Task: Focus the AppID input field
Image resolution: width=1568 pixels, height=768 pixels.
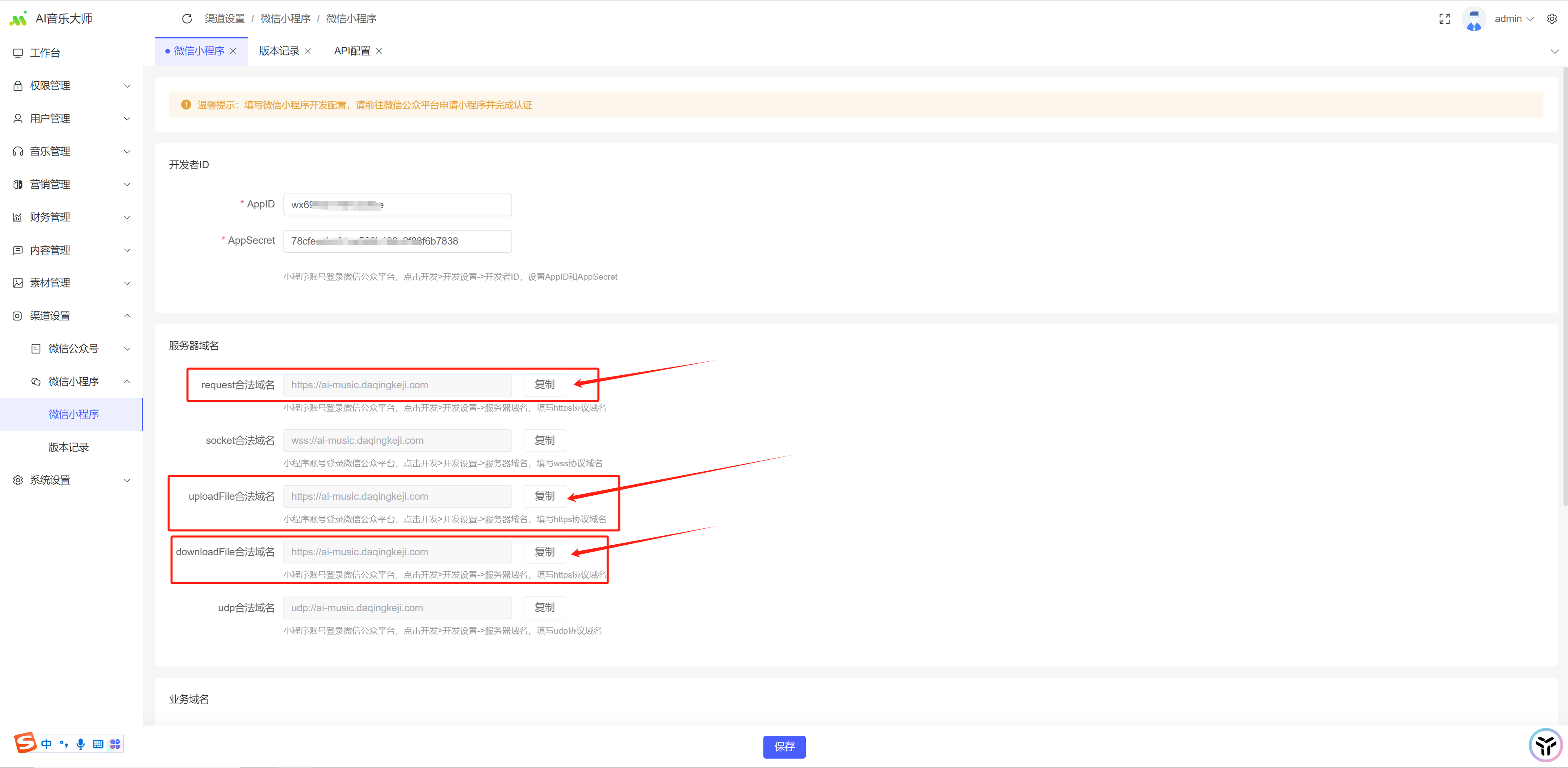Action: click(397, 205)
